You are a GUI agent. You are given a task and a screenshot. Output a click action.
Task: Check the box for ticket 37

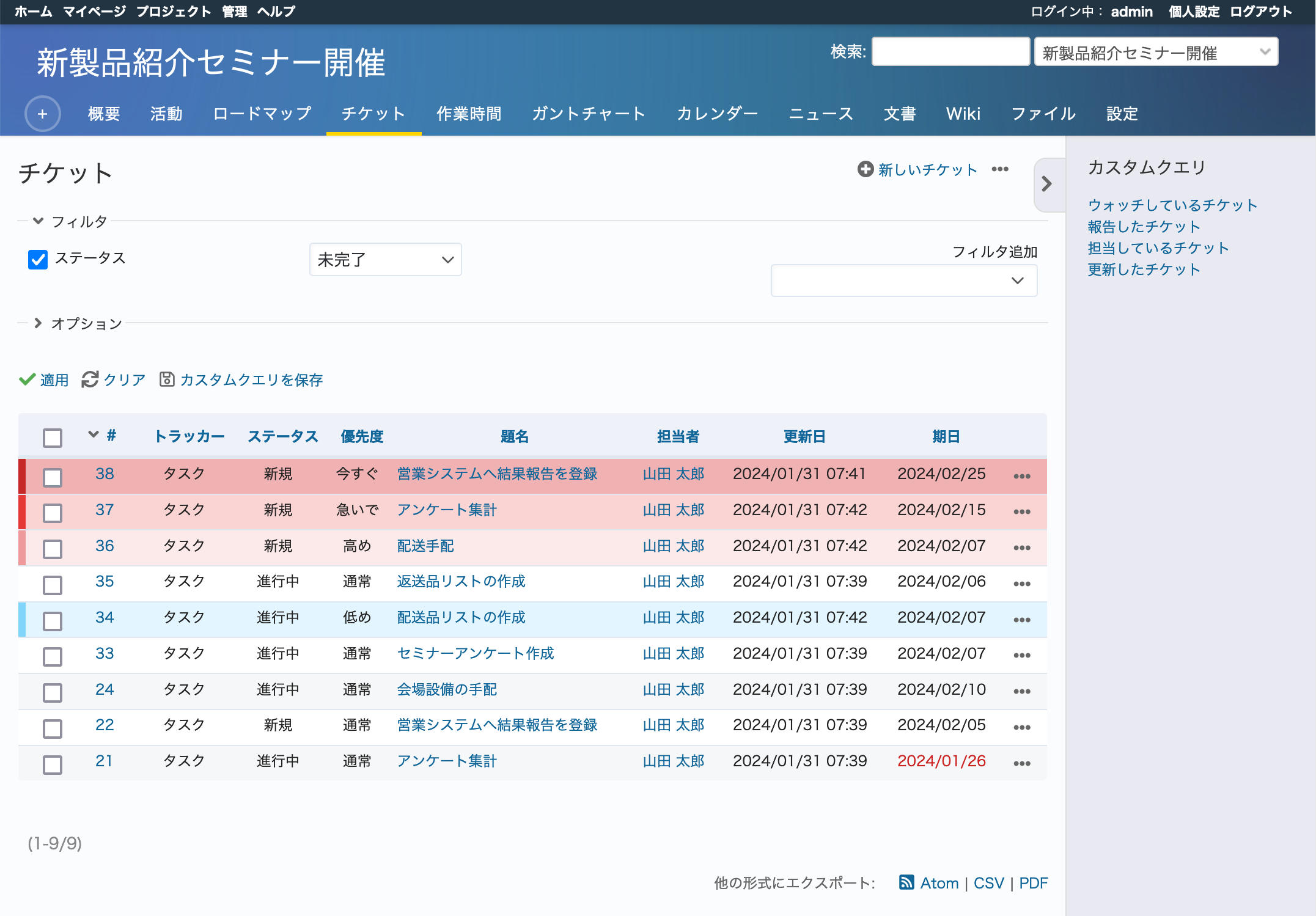(53, 513)
